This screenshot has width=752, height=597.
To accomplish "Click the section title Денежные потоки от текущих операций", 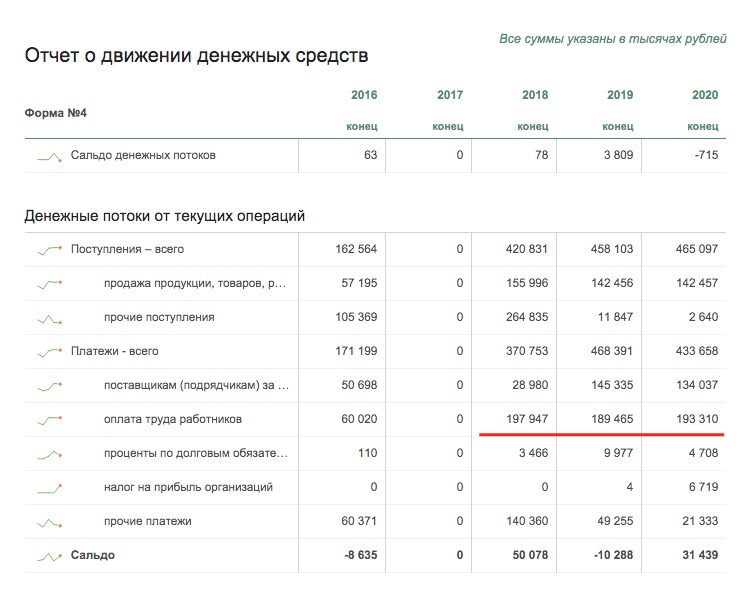I will [x=164, y=216].
